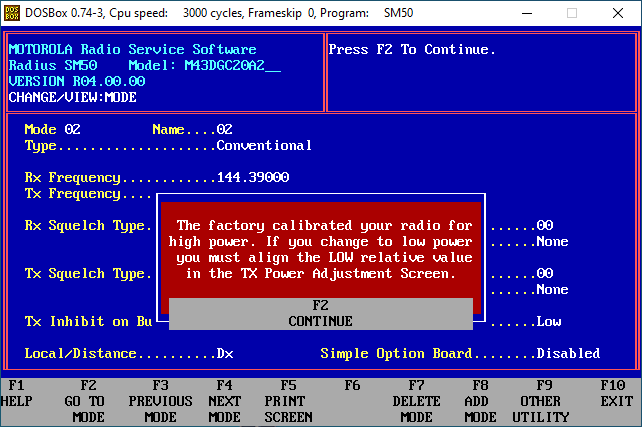Click the F2 CONTINUE button in dialog
This screenshot has height=427, width=642.
pyautogui.click(x=321, y=314)
